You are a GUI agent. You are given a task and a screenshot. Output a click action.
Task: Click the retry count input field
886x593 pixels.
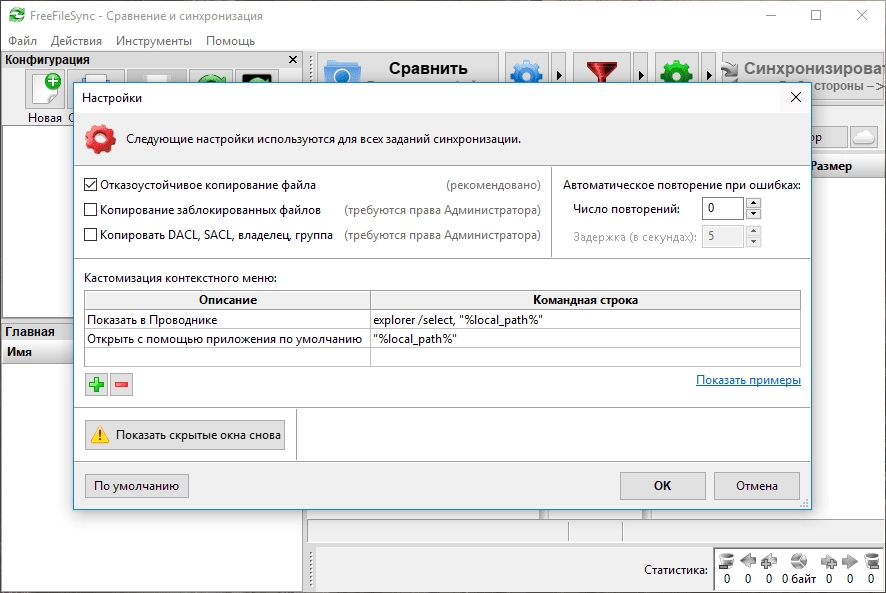pyautogui.click(x=722, y=208)
